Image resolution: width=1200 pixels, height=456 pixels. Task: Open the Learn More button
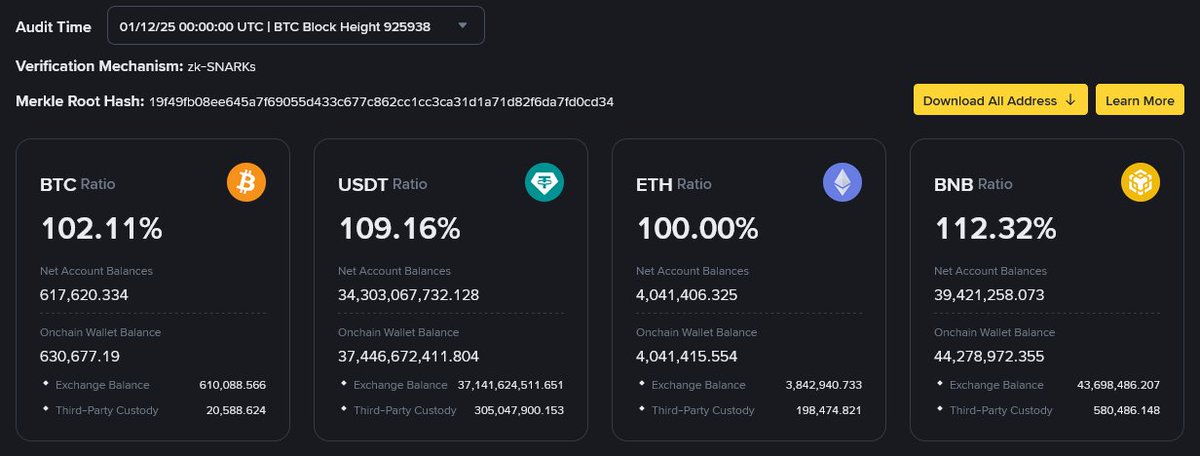pos(1140,101)
